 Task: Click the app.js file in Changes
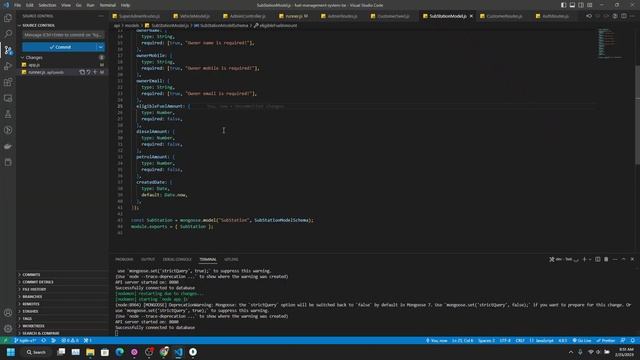(34, 65)
